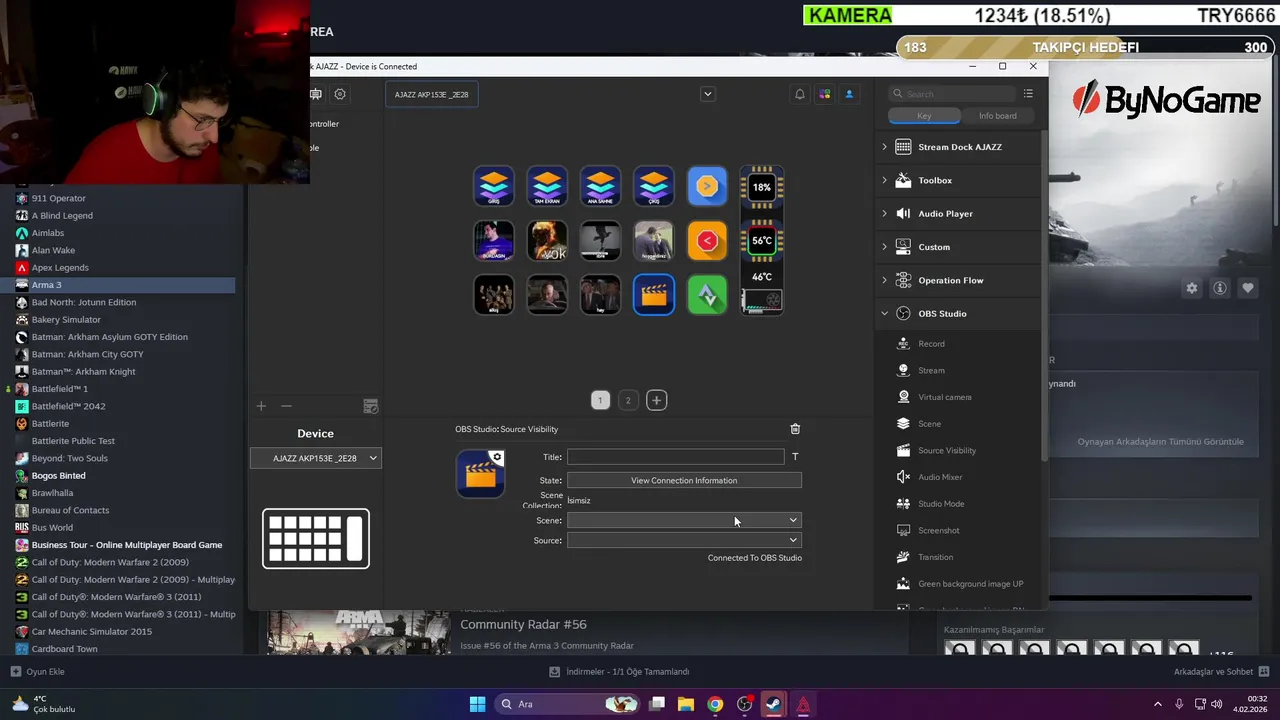Image resolution: width=1280 pixels, height=720 pixels.
Task: Open Stream Dock settings gear
Action: pos(340,94)
